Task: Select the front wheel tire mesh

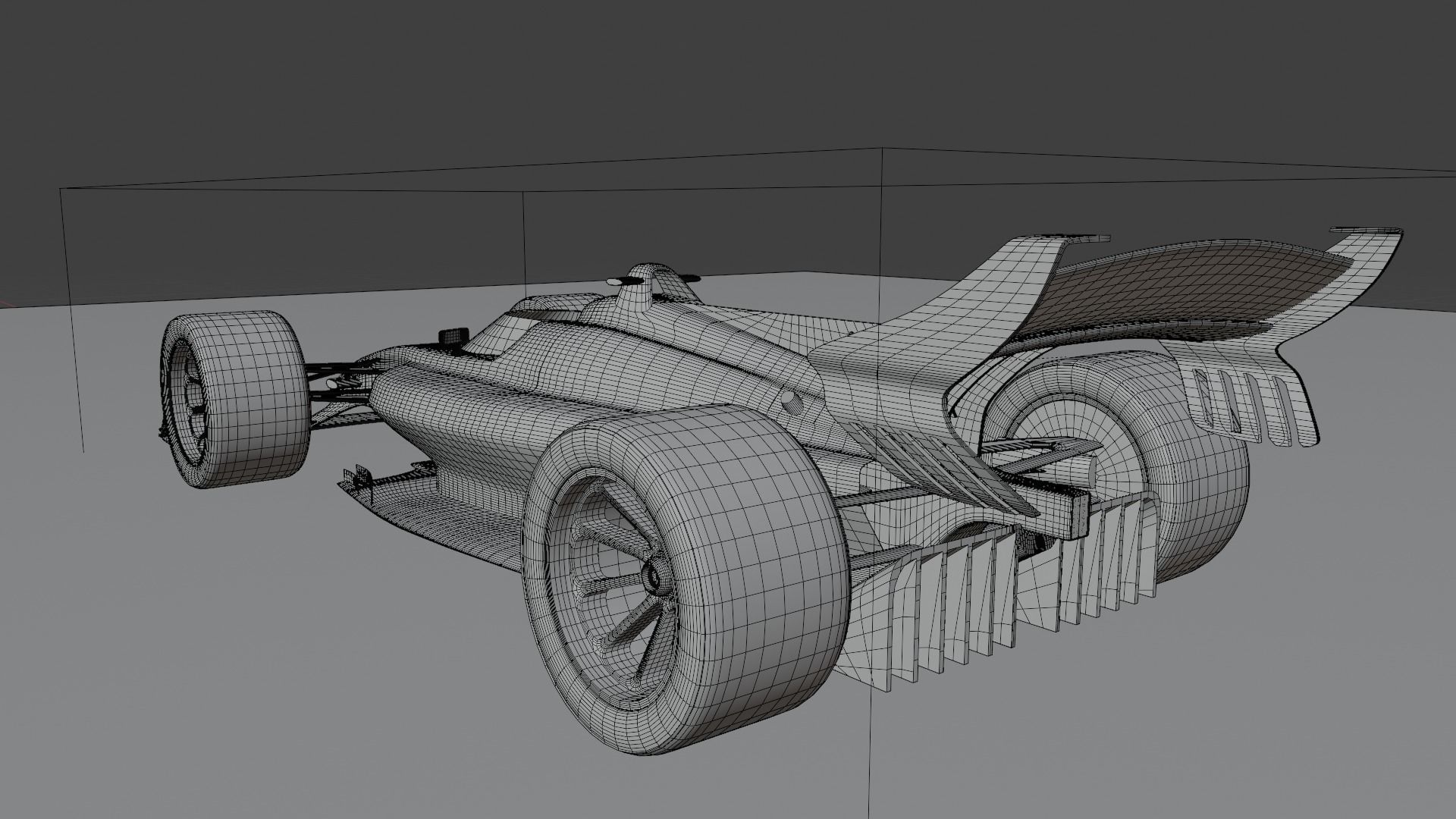Action: [x=235, y=400]
